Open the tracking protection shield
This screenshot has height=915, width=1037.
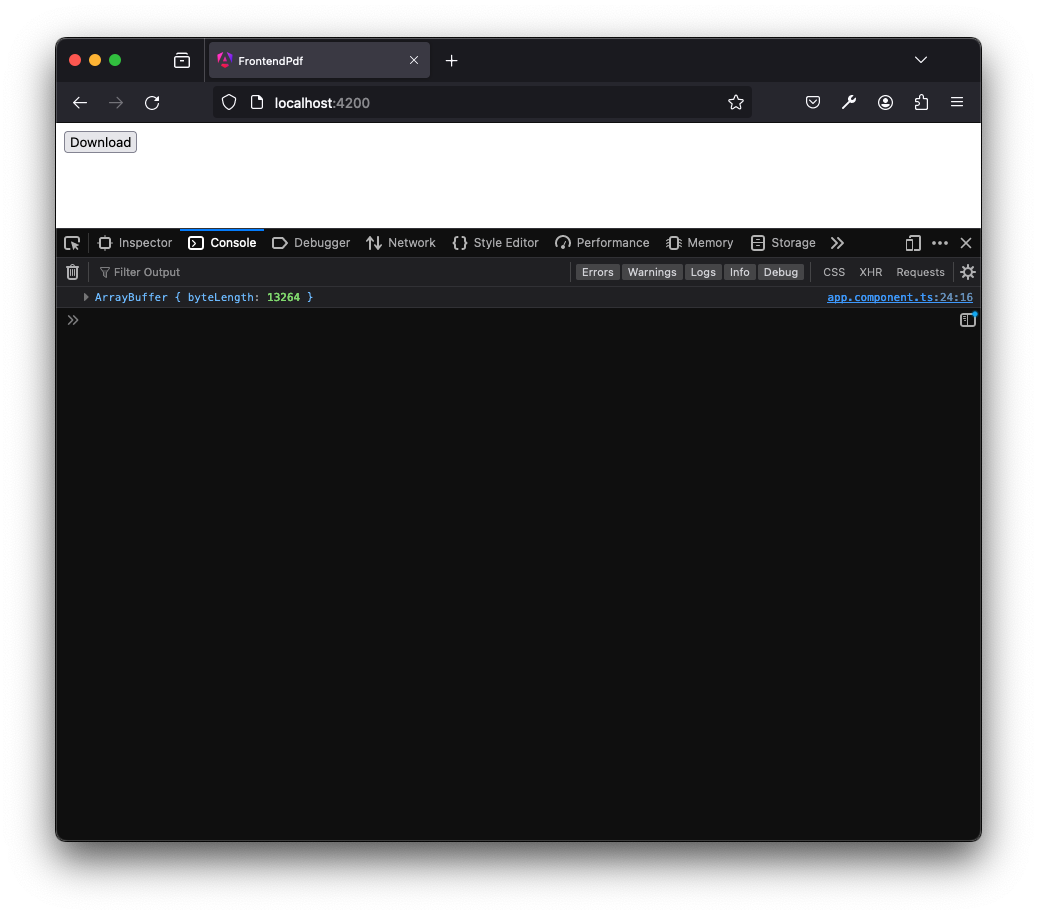[229, 102]
